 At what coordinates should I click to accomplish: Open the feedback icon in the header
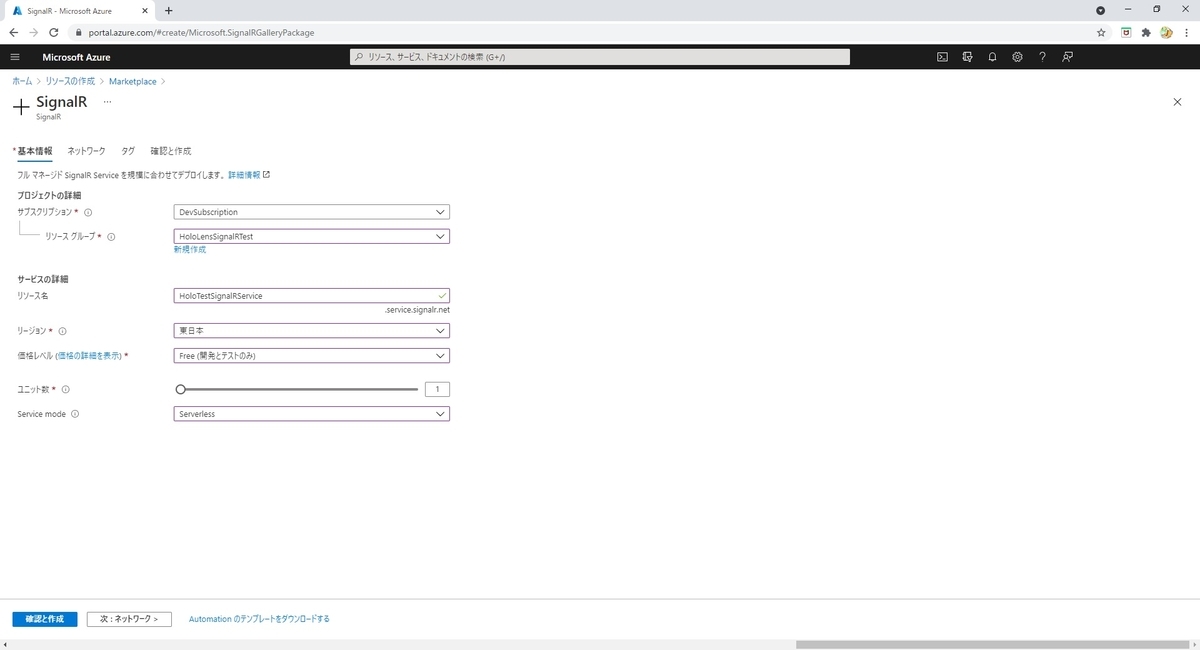pyautogui.click(x=1068, y=57)
